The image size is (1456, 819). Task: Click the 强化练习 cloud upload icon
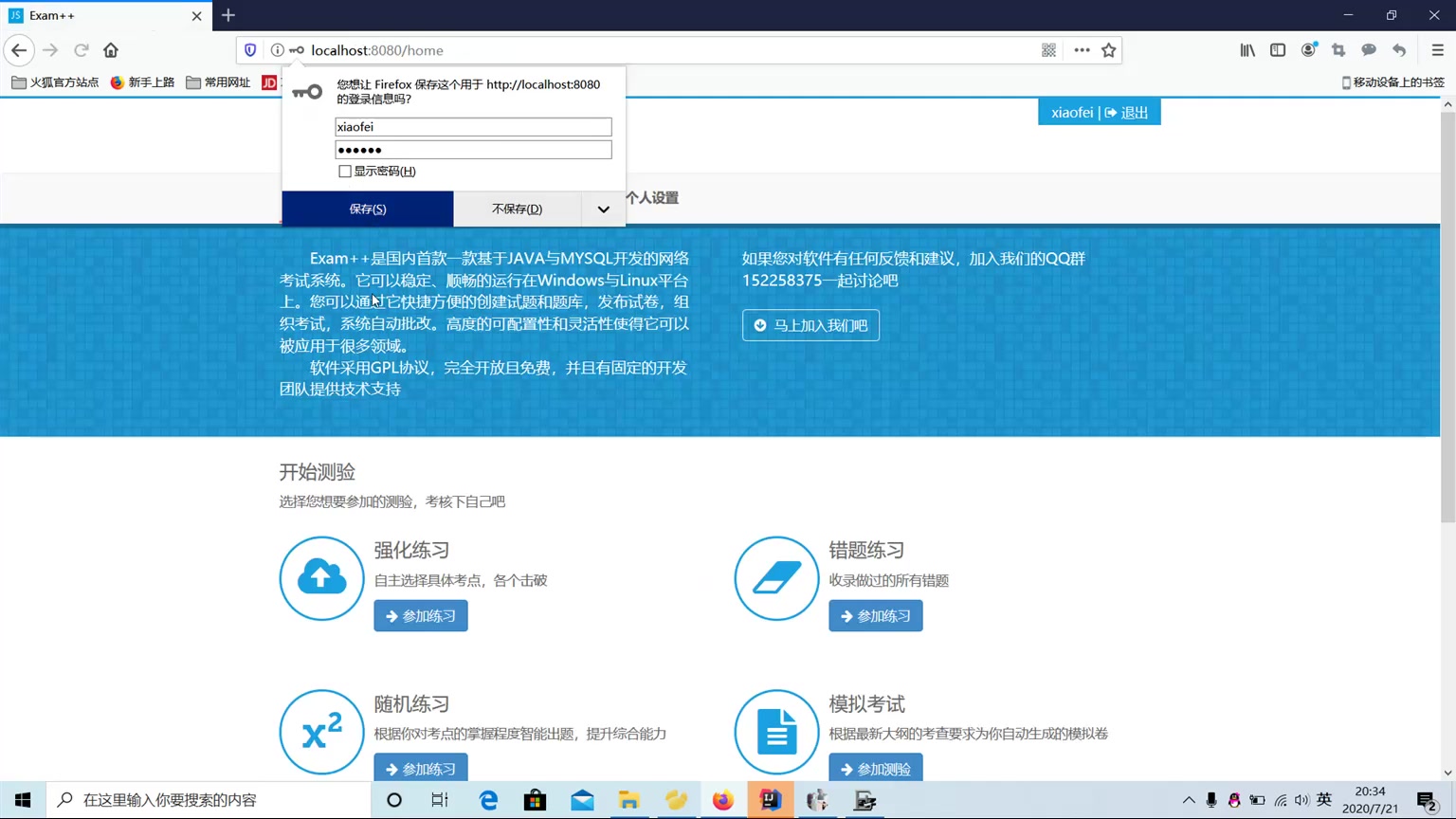pyautogui.click(x=321, y=578)
